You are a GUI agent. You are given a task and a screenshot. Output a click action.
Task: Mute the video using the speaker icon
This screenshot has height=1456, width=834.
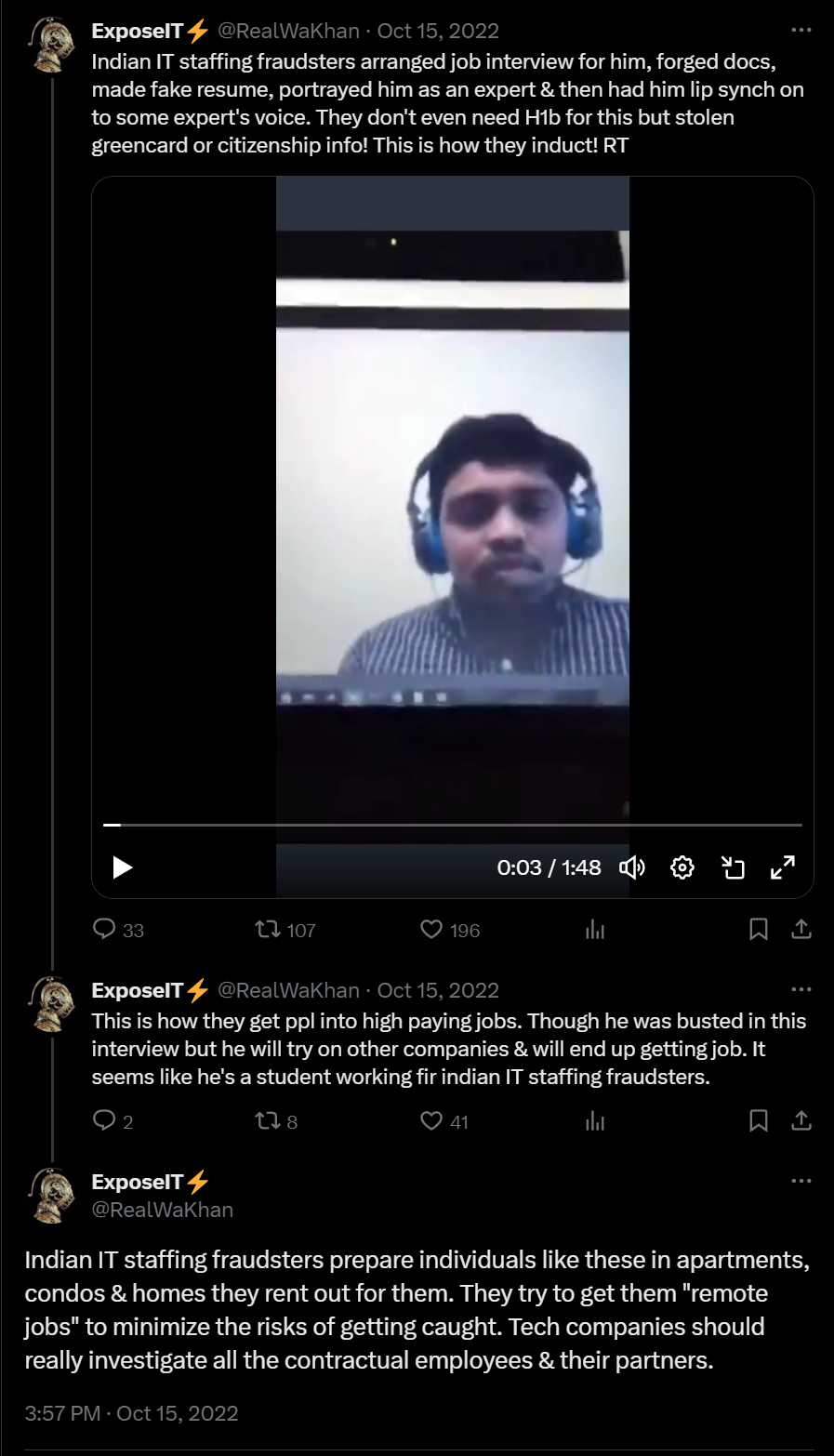coord(632,867)
